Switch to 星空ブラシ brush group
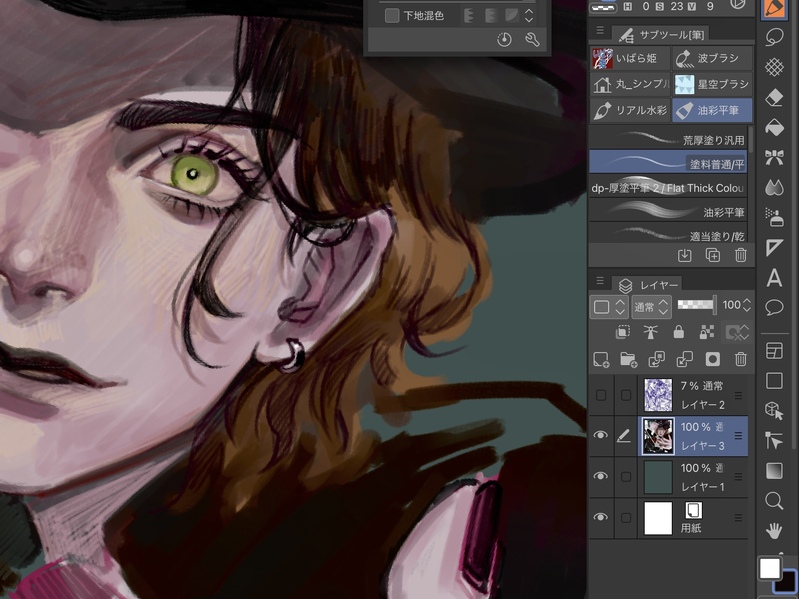The width and height of the screenshot is (799, 599). 712,84
